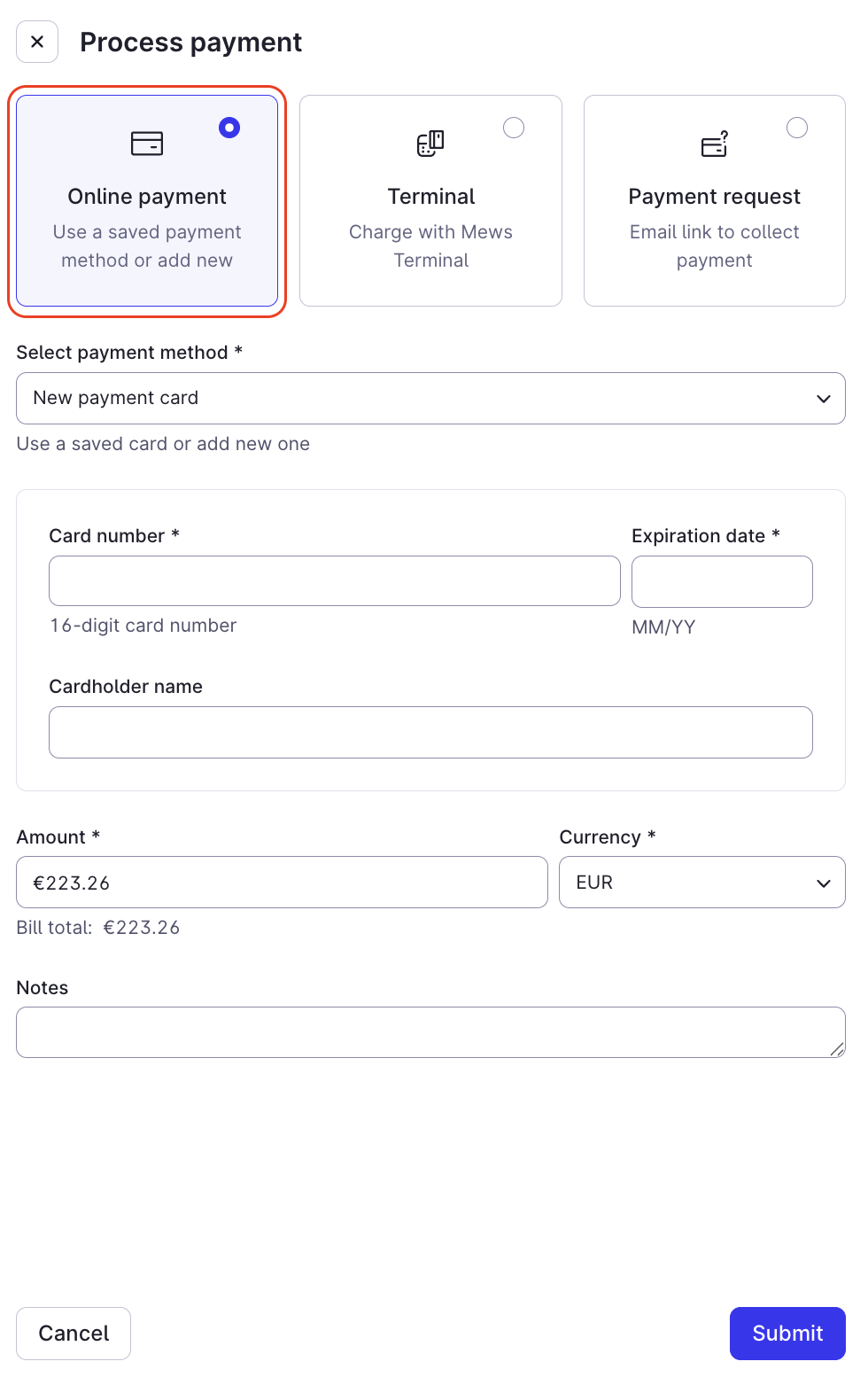868x1377 pixels.
Task: Click the Online payment card icon
Action: coord(147,143)
